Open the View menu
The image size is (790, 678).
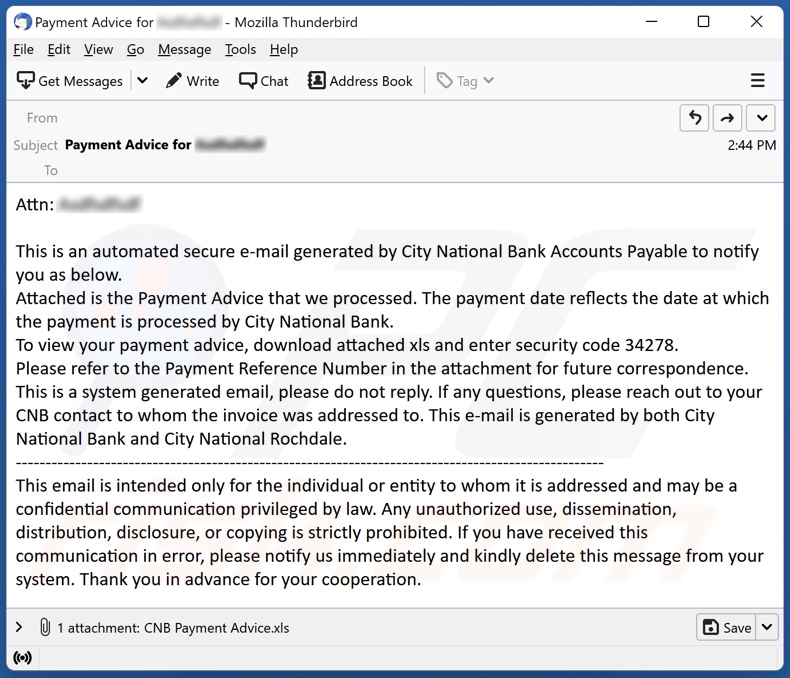point(98,49)
